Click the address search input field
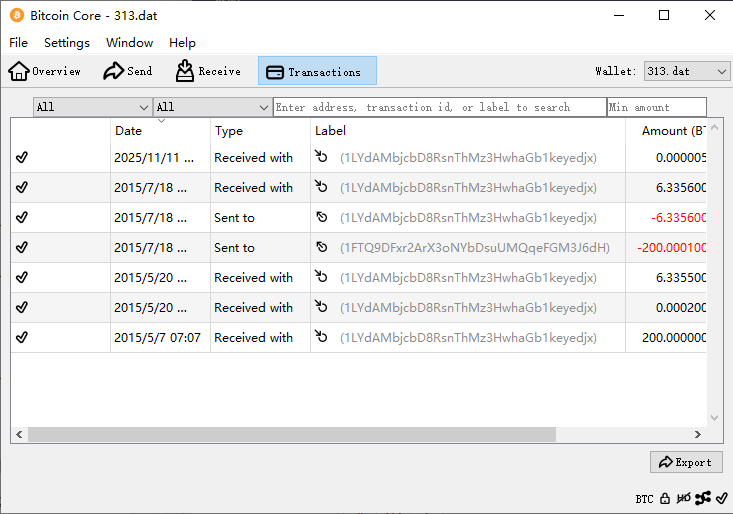The height and width of the screenshot is (514, 733). (439, 107)
